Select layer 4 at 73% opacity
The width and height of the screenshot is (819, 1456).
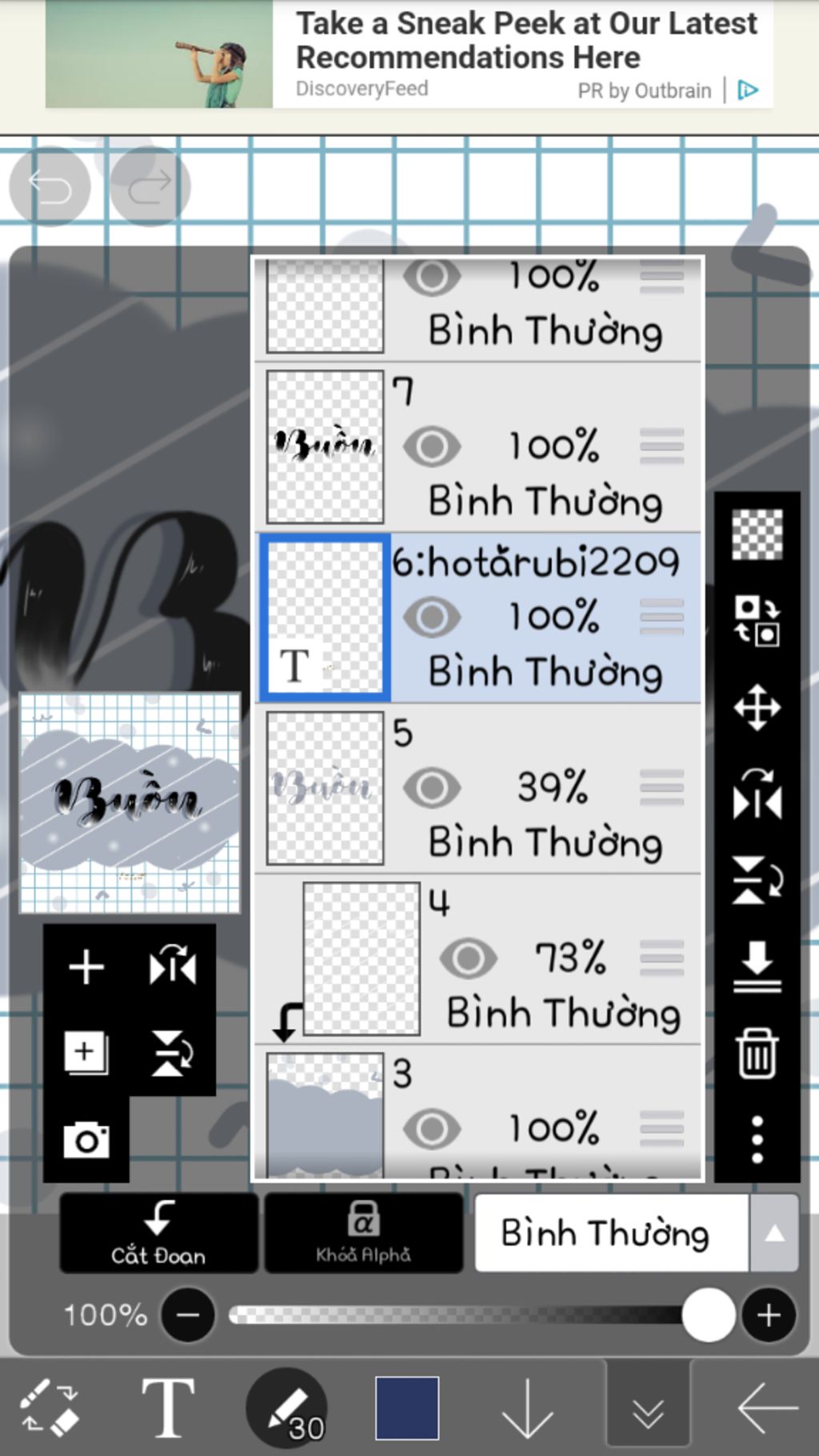[x=478, y=959]
